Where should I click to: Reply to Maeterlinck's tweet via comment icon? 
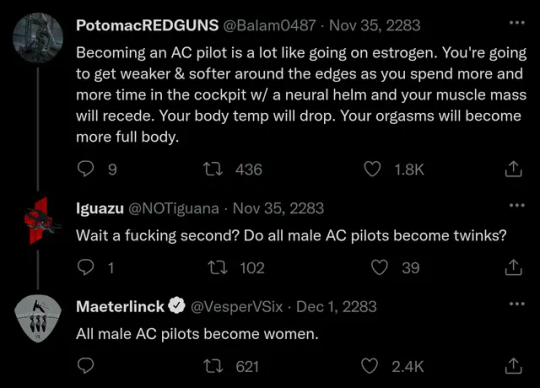pos(85,366)
